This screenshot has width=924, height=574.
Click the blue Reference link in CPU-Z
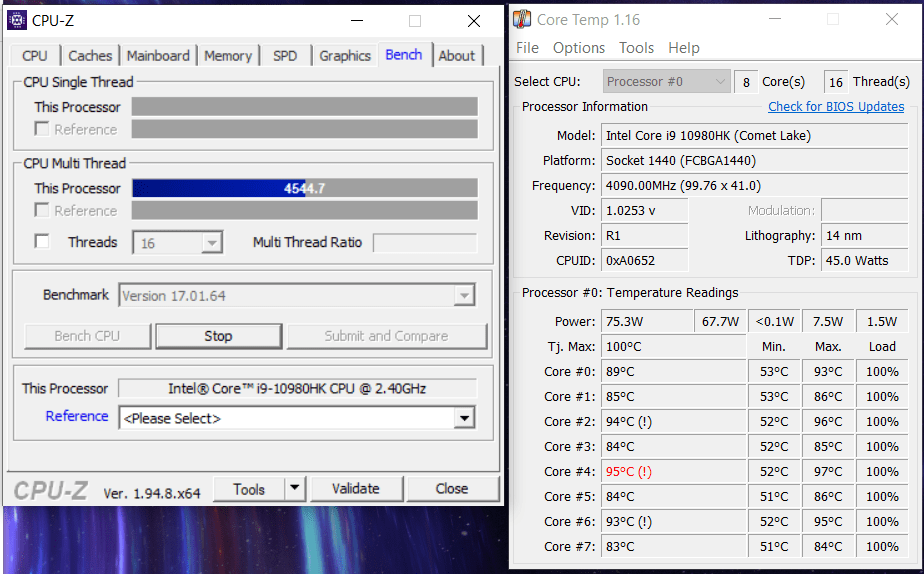pyautogui.click(x=77, y=416)
